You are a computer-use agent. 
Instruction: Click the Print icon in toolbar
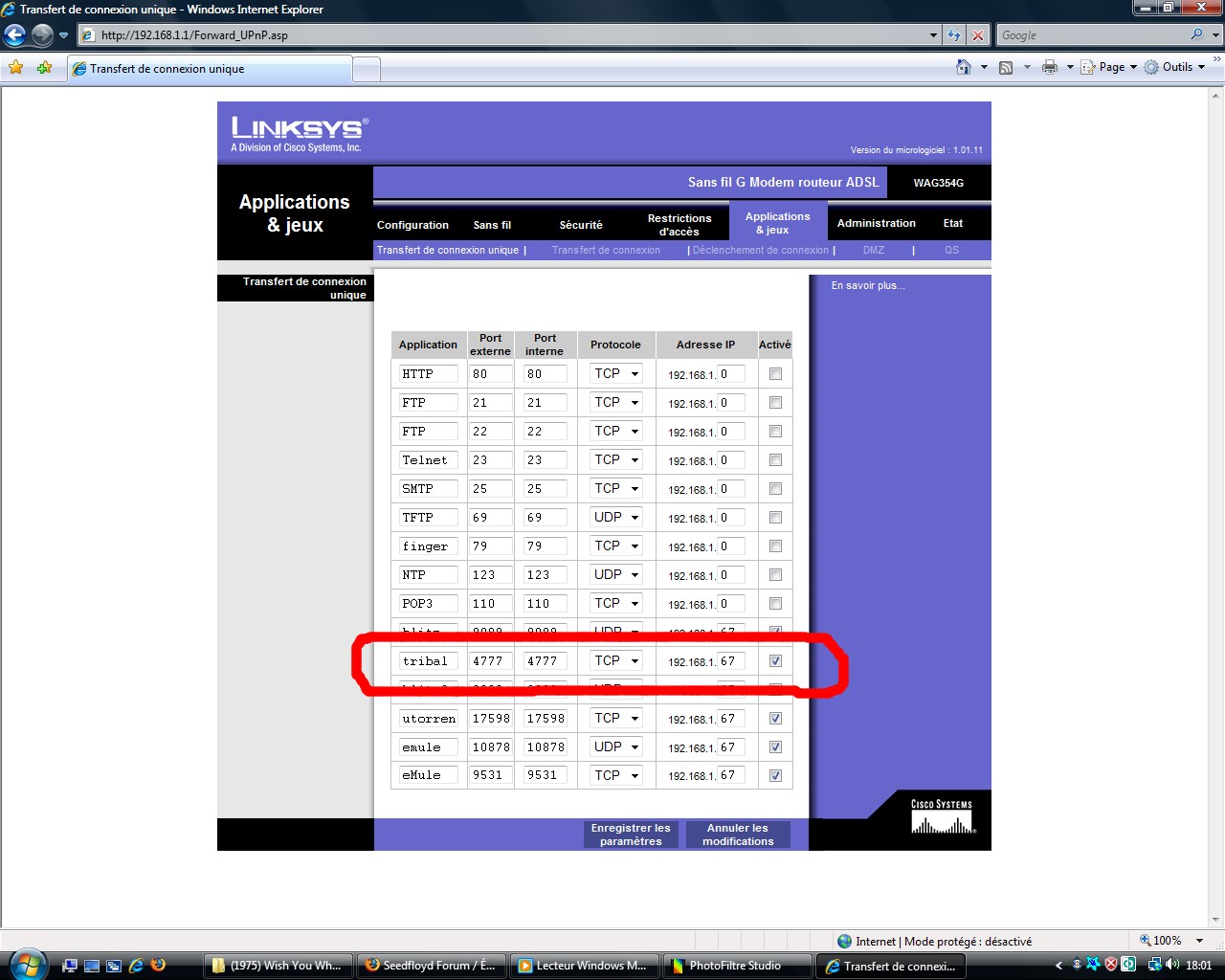pyautogui.click(x=1050, y=67)
